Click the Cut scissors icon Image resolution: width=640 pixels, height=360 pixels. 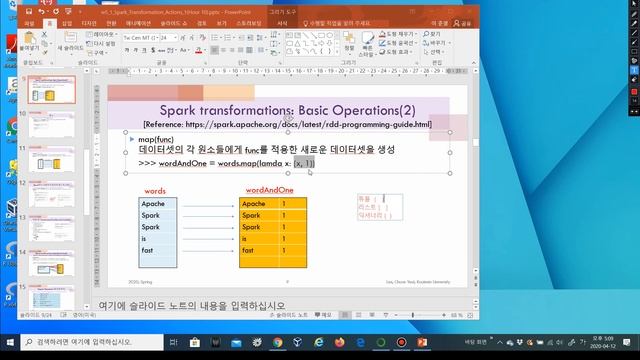(x=44, y=34)
